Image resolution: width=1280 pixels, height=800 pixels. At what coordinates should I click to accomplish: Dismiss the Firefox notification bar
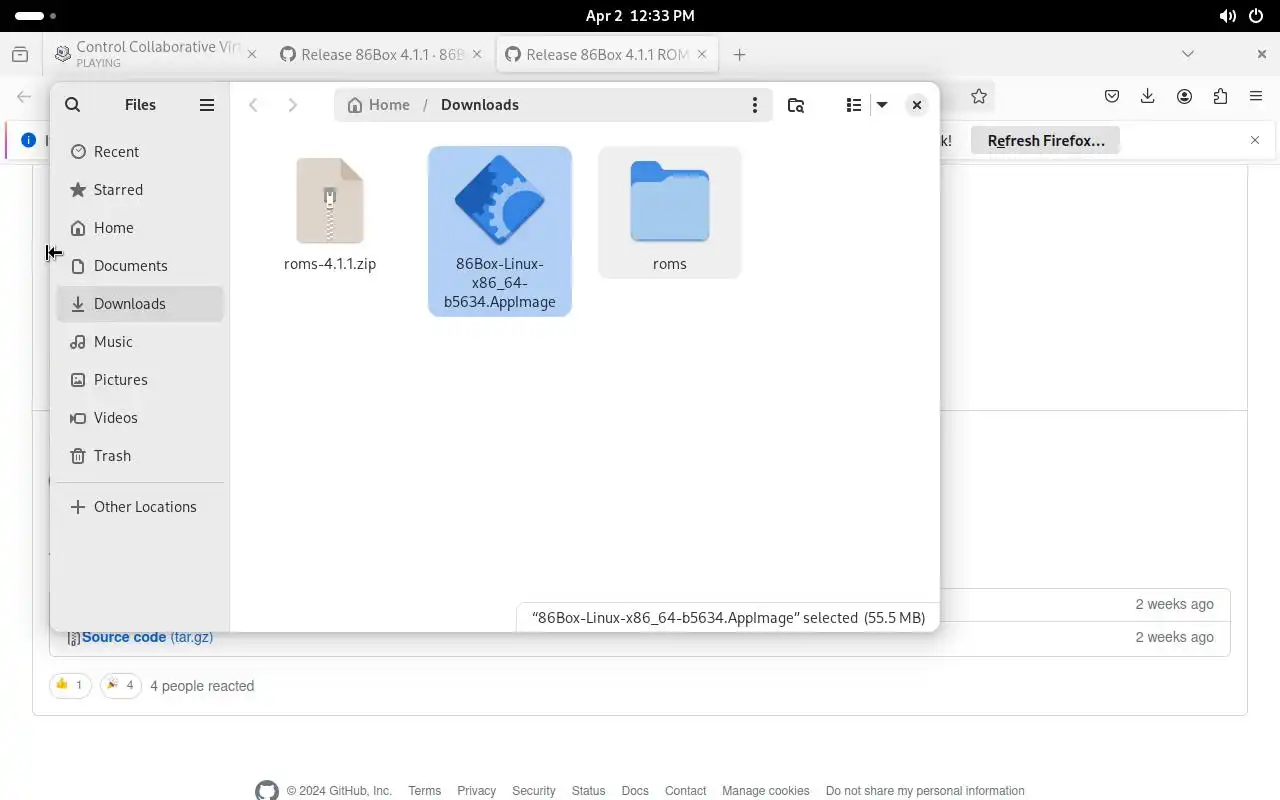[x=1255, y=141]
